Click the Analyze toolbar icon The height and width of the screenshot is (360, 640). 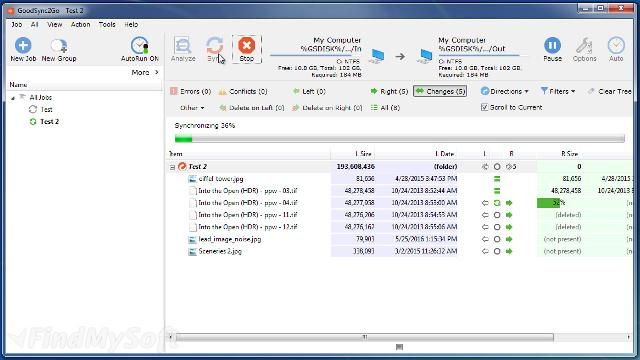[182, 45]
